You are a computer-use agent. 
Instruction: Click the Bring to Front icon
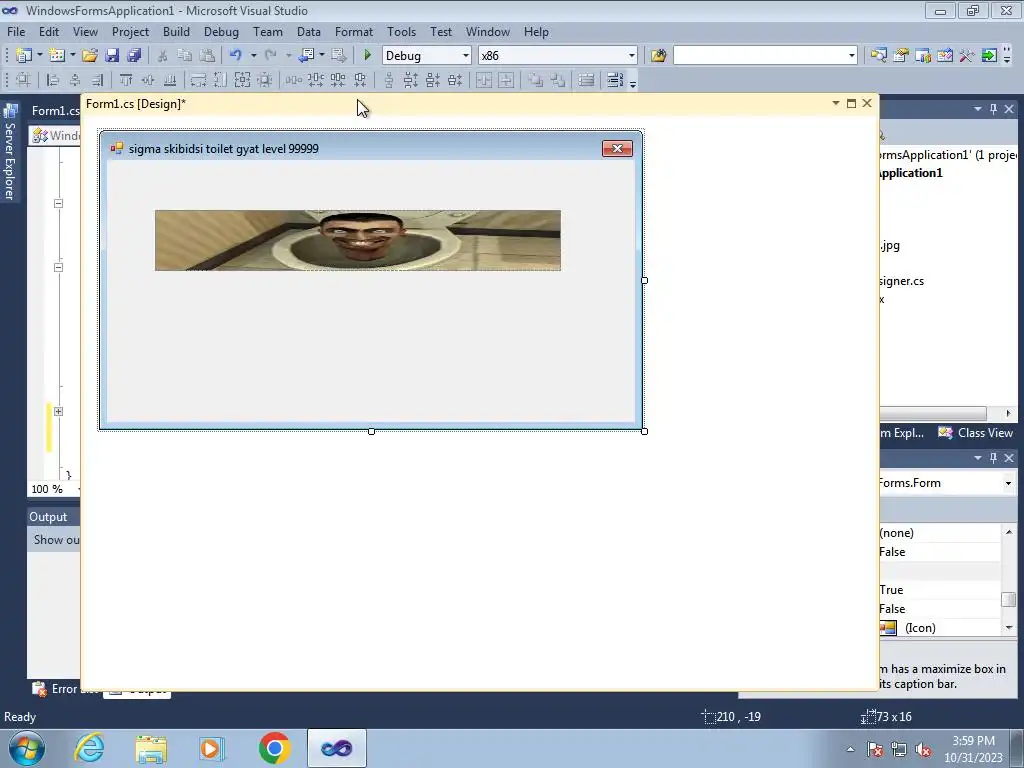(x=536, y=80)
